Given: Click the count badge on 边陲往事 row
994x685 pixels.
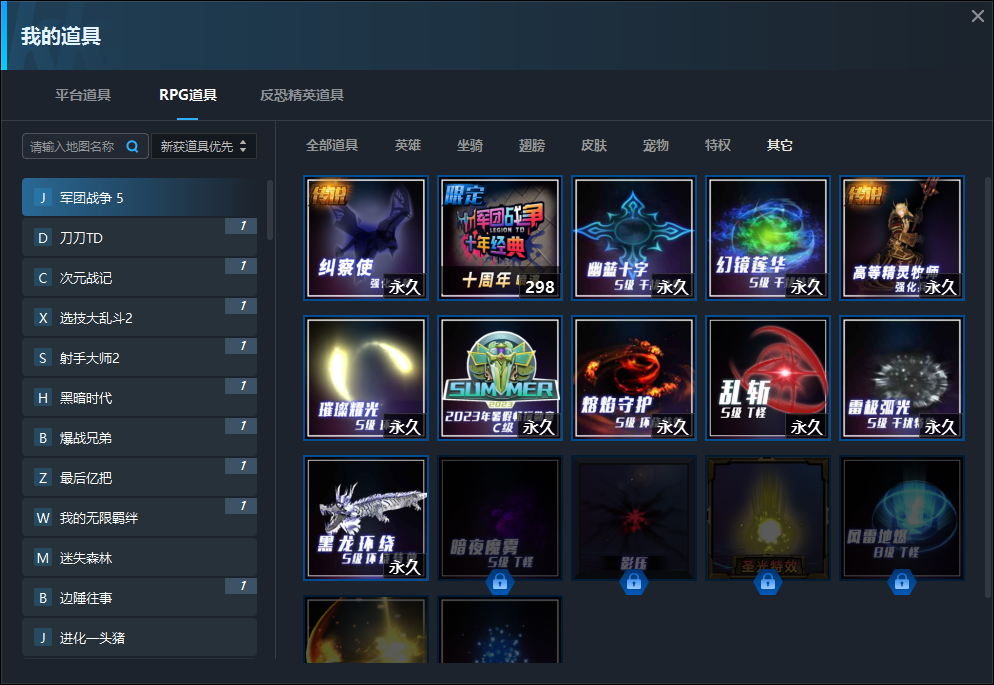Looking at the screenshot, I should click(241, 586).
